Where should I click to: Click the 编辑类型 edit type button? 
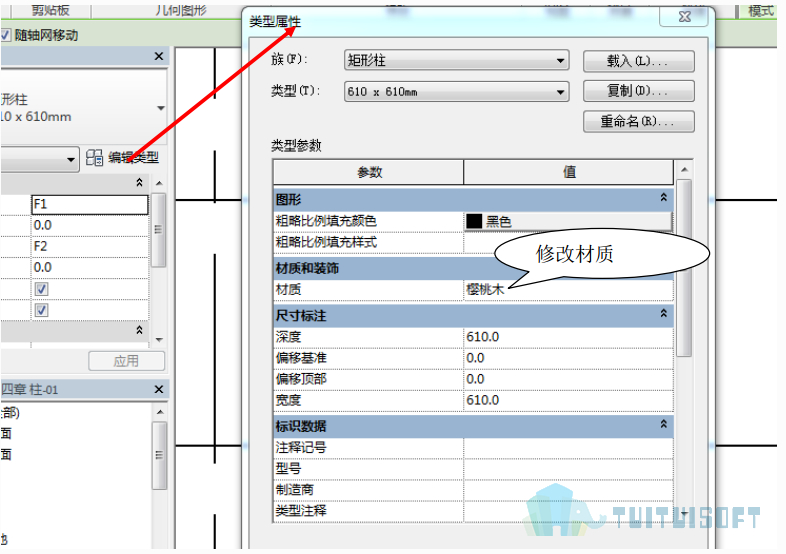coord(122,157)
